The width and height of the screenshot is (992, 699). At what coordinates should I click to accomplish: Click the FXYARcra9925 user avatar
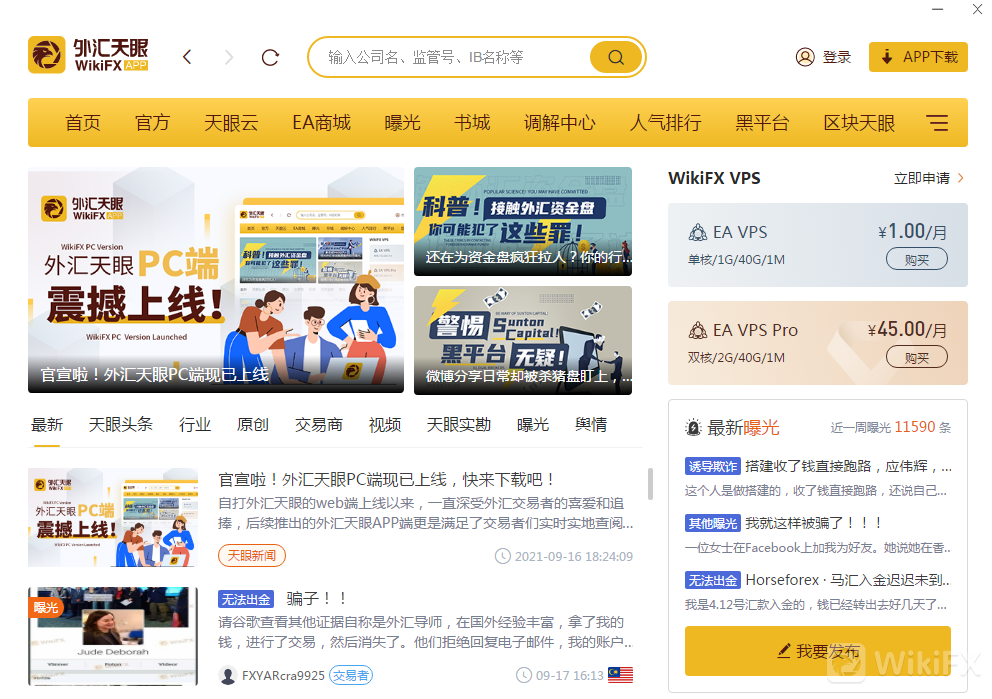coord(228,675)
